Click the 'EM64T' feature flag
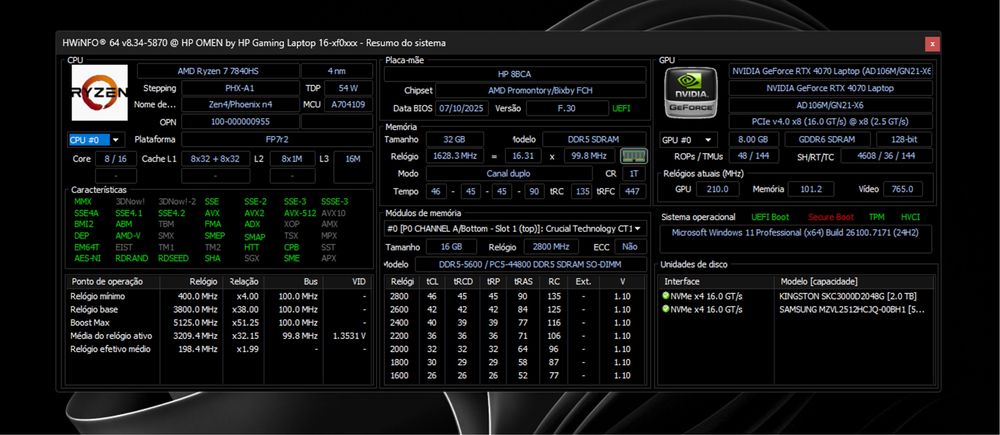This screenshot has height=435, width=1000. (86, 247)
